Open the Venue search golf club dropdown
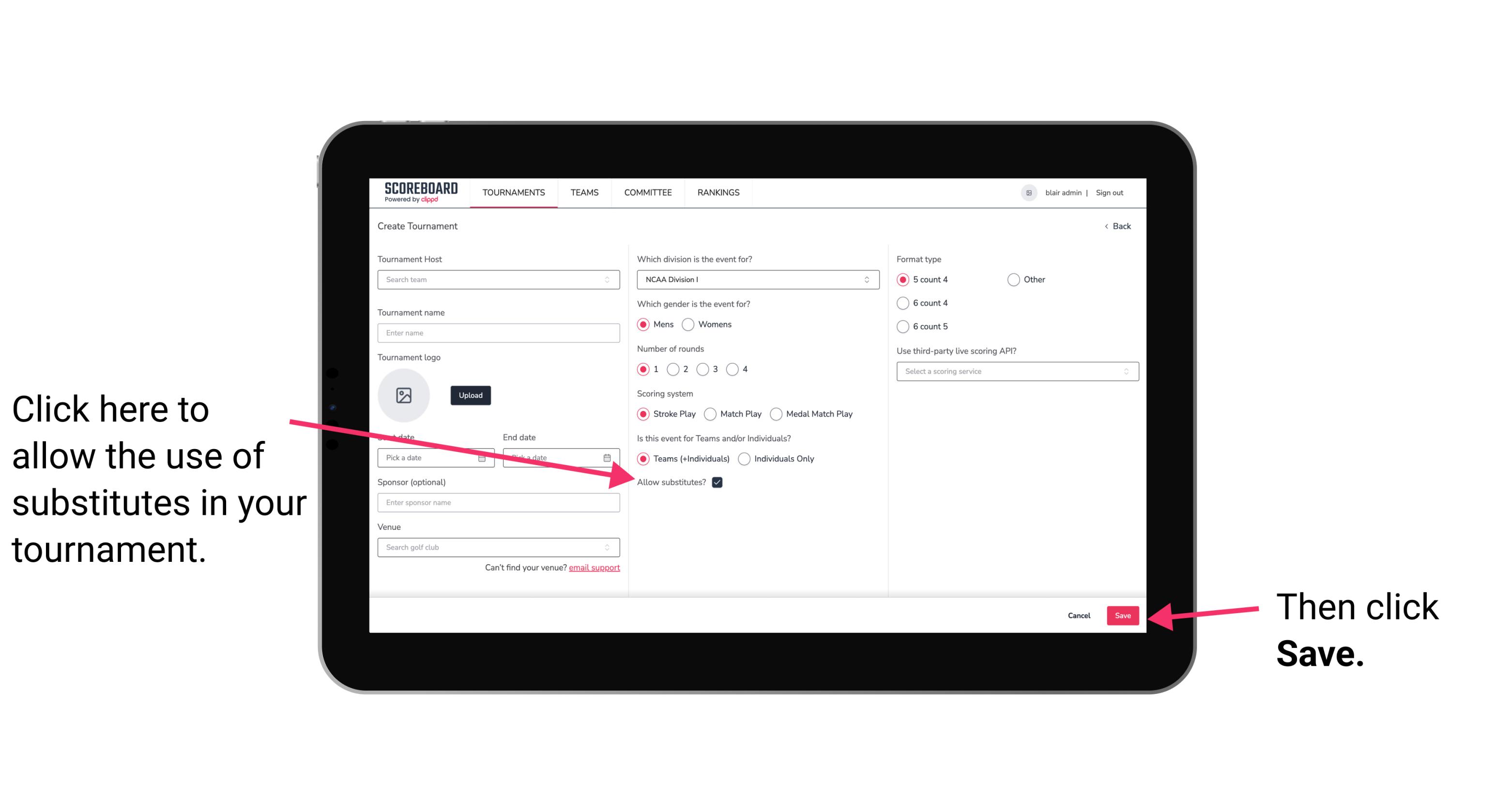1510x812 pixels. (x=498, y=548)
